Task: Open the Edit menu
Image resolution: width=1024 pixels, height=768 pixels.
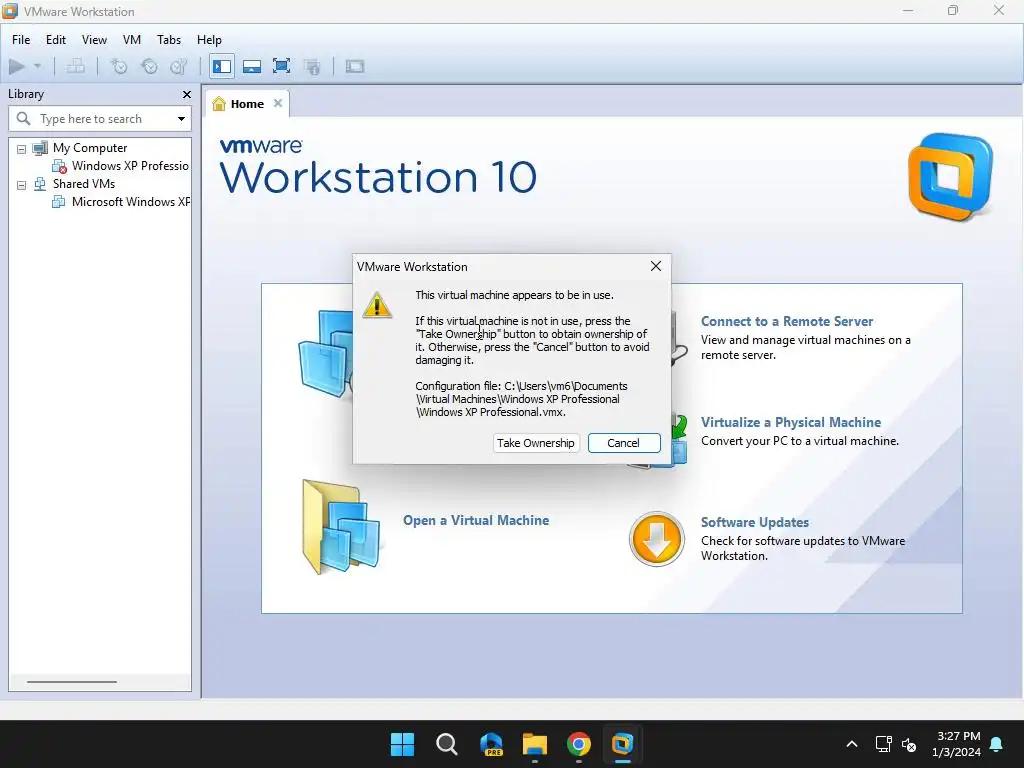Action: tap(56, 40)
